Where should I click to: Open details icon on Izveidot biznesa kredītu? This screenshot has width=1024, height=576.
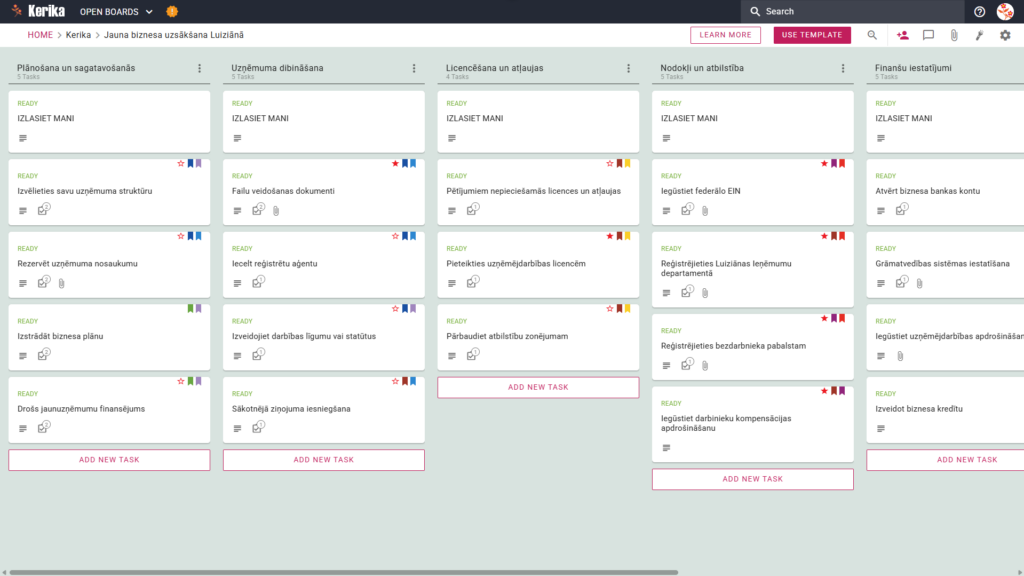click(x=881, y=428)
